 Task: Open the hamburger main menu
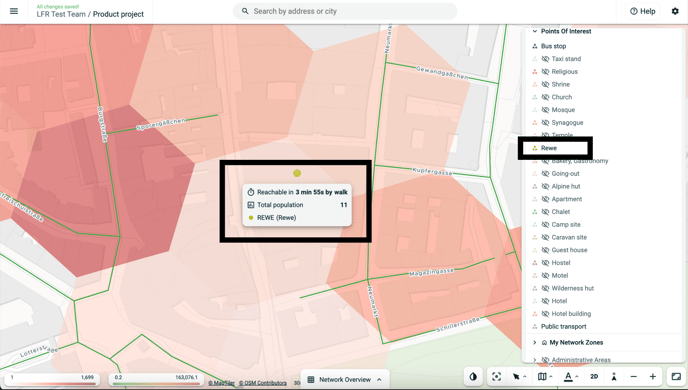pos(14,11)
